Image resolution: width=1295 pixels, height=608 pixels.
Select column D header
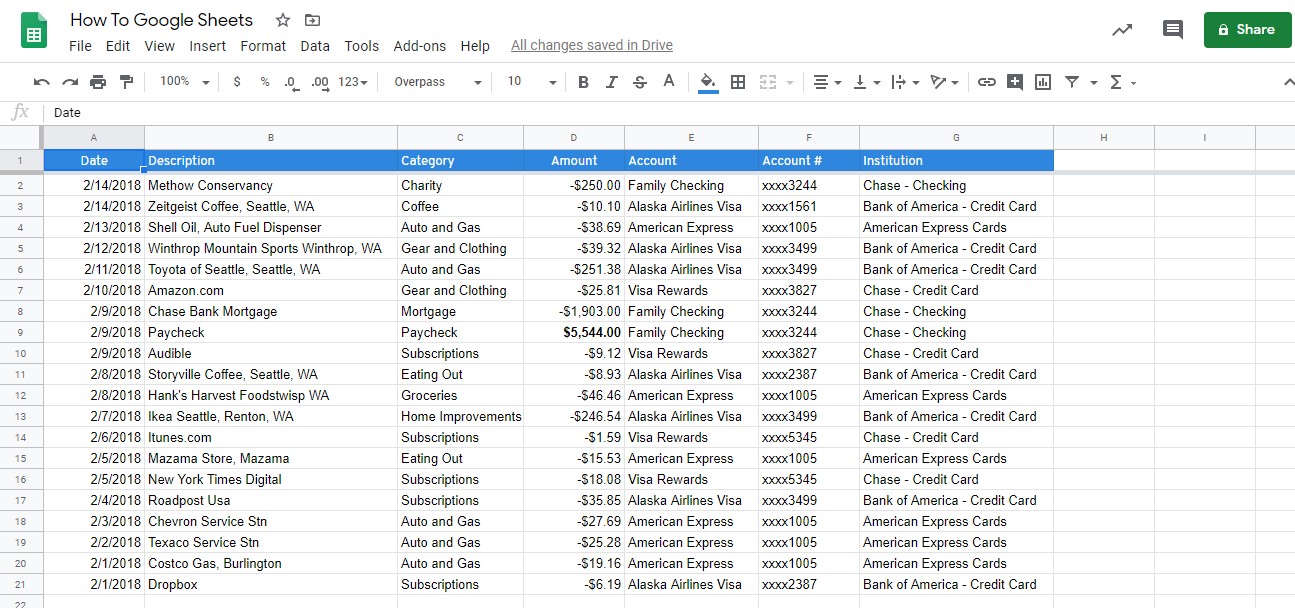click(574, 137)
